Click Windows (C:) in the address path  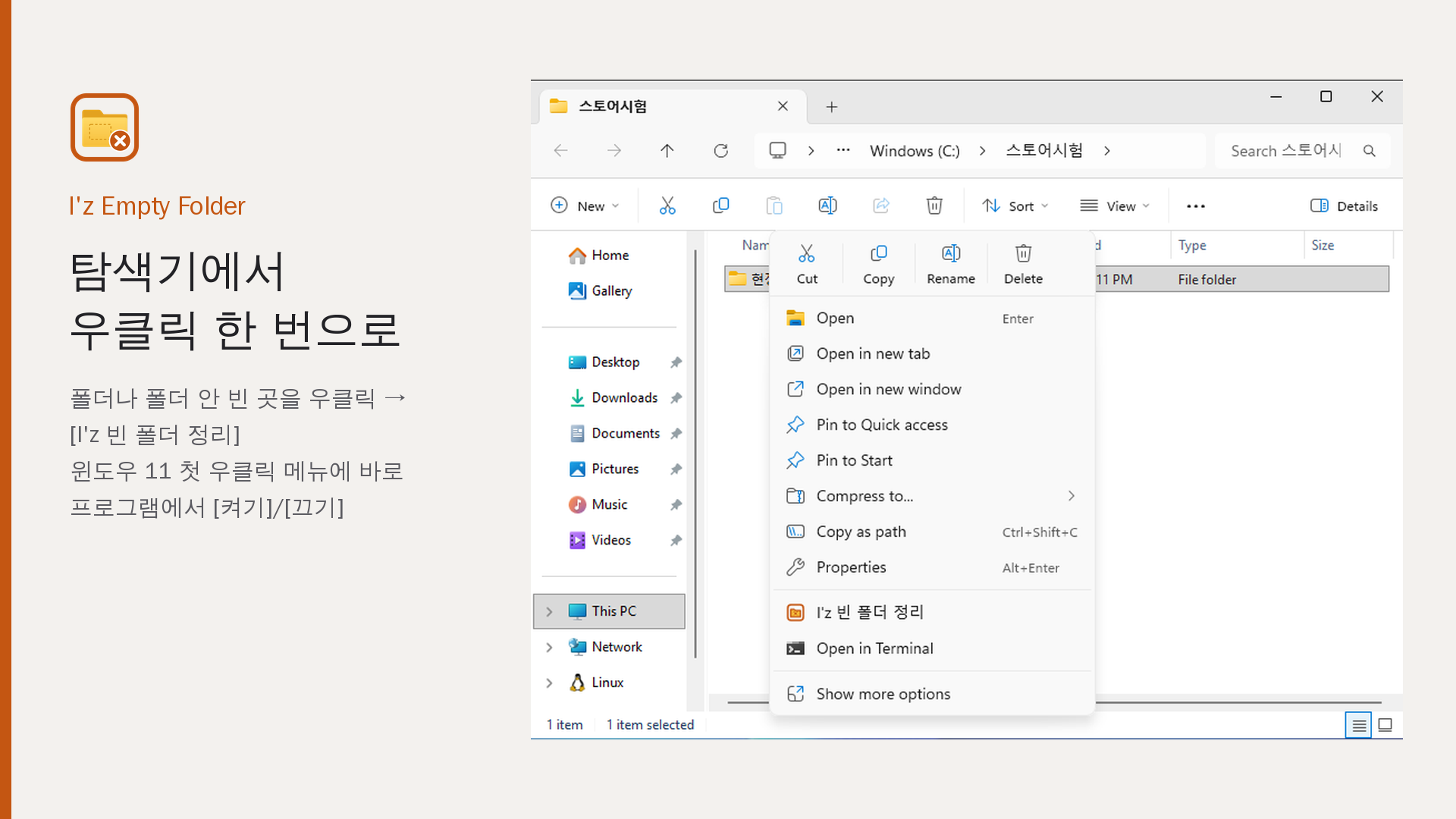click(x=915, y=151)
